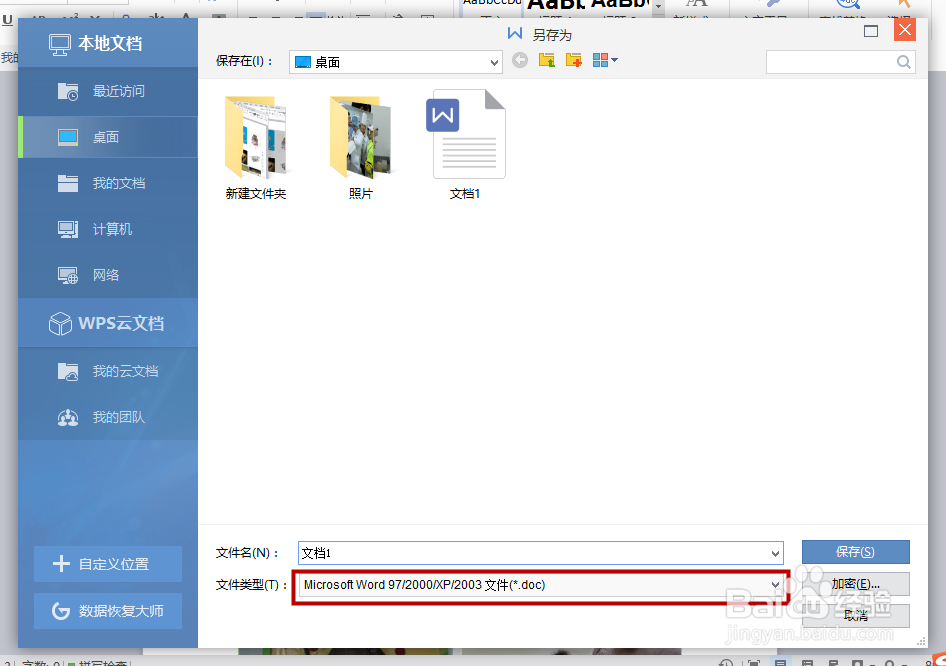
Task: Launch 数据恢复大师 data recovery button
Action: pos(108,611)
